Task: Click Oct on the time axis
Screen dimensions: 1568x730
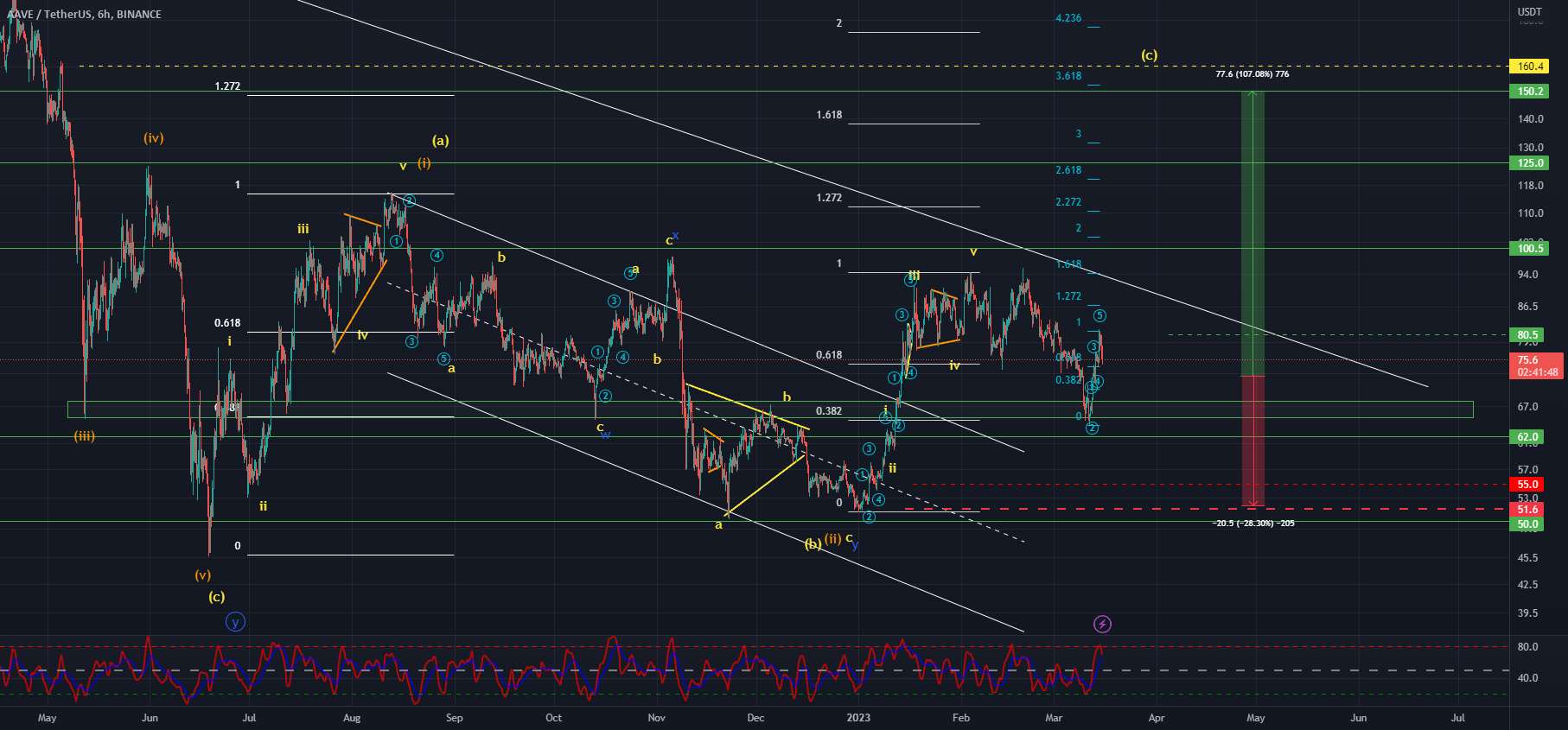Action: 554,718
